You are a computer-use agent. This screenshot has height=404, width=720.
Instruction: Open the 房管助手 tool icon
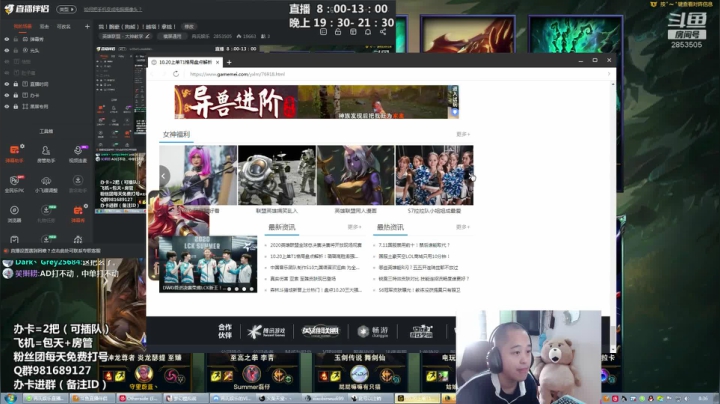point(45,153)
